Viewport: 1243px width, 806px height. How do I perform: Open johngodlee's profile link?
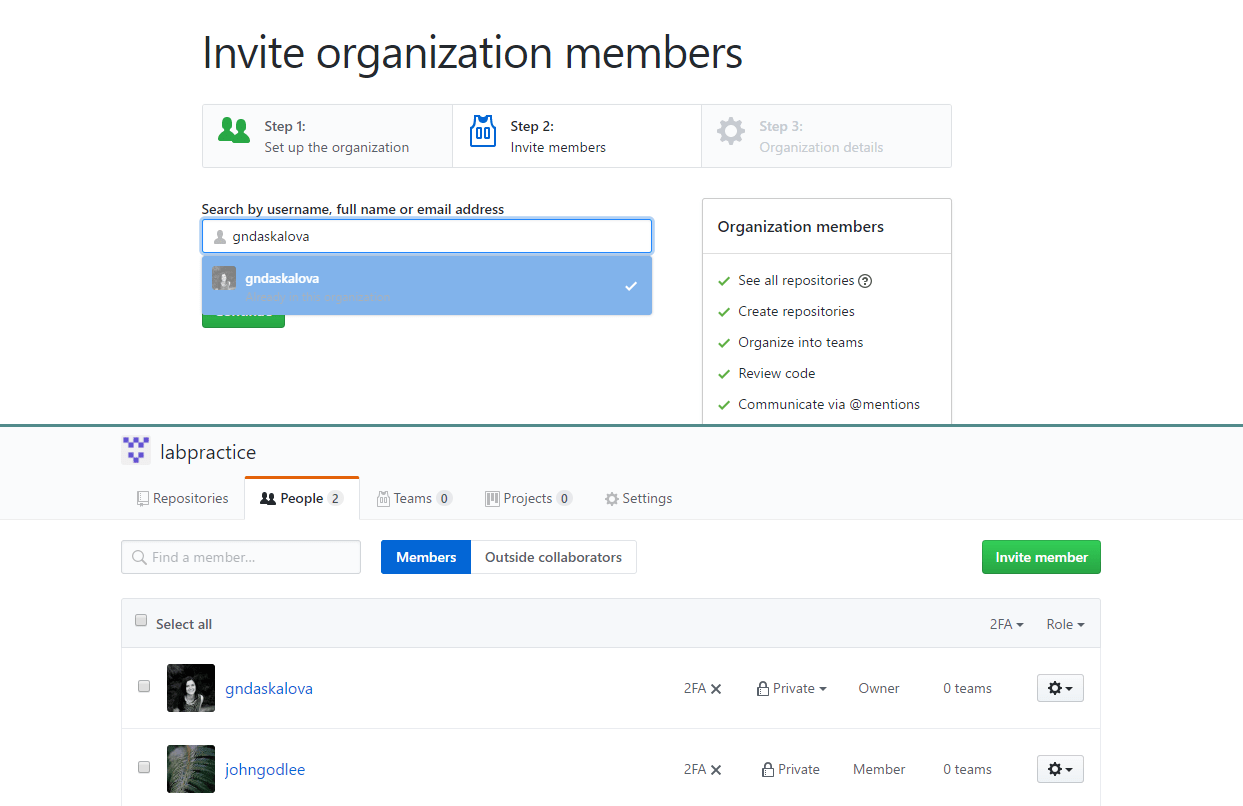pyautogui.click(x=264, y=769)
